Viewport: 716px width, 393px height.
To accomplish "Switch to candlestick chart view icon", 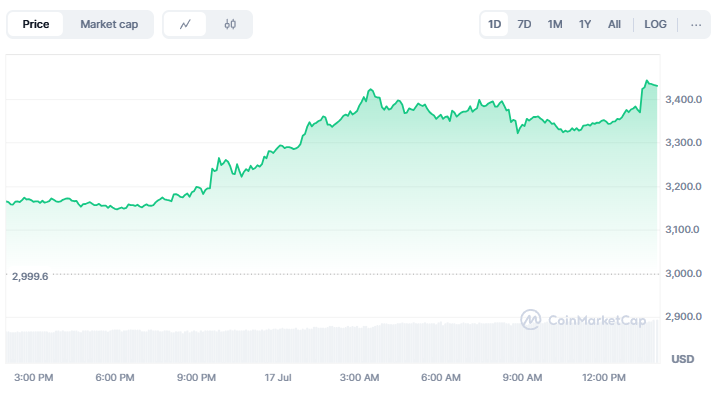I will pyautogui.click(x=230, y=24).
